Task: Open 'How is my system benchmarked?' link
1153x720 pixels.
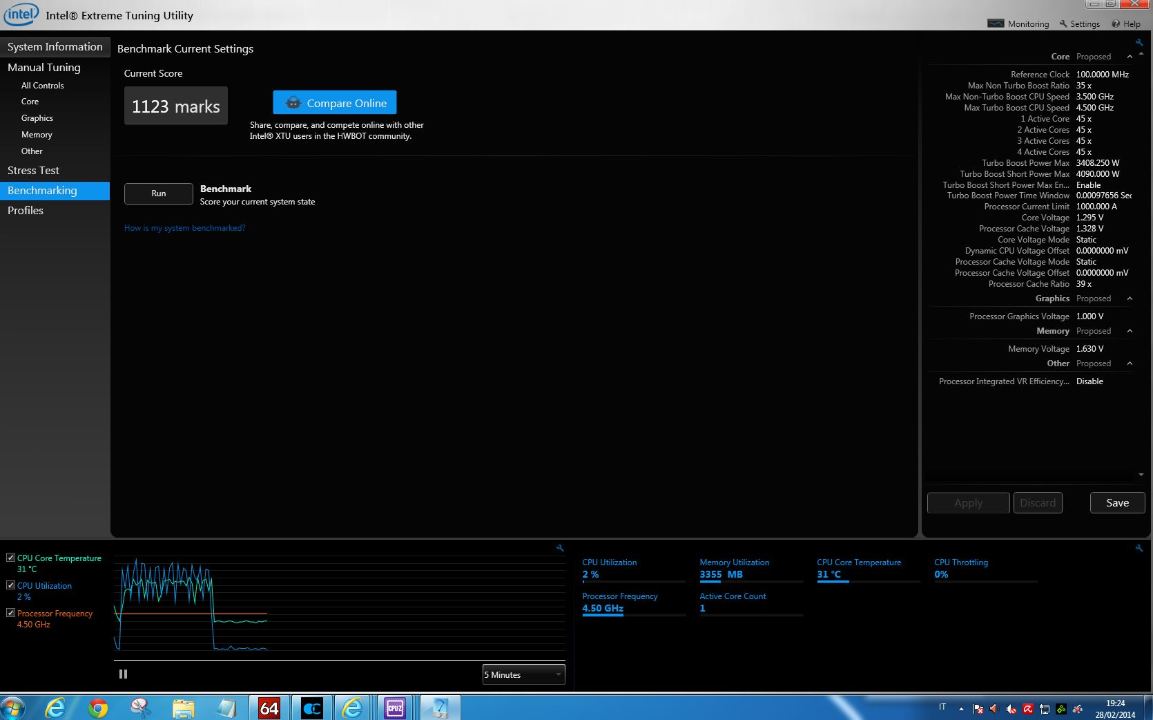Action: 185,228
